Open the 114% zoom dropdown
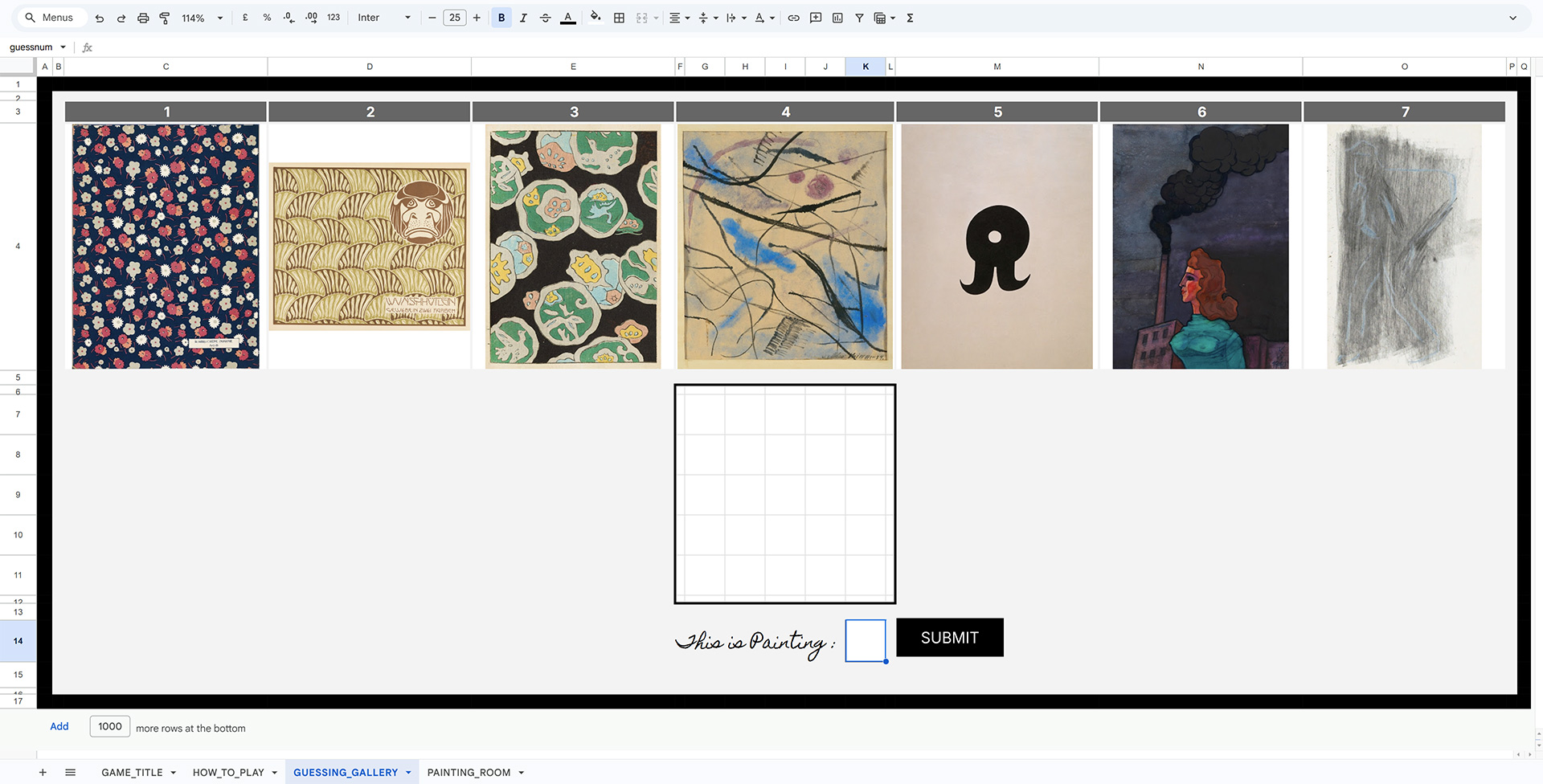 tap(202, 18)
